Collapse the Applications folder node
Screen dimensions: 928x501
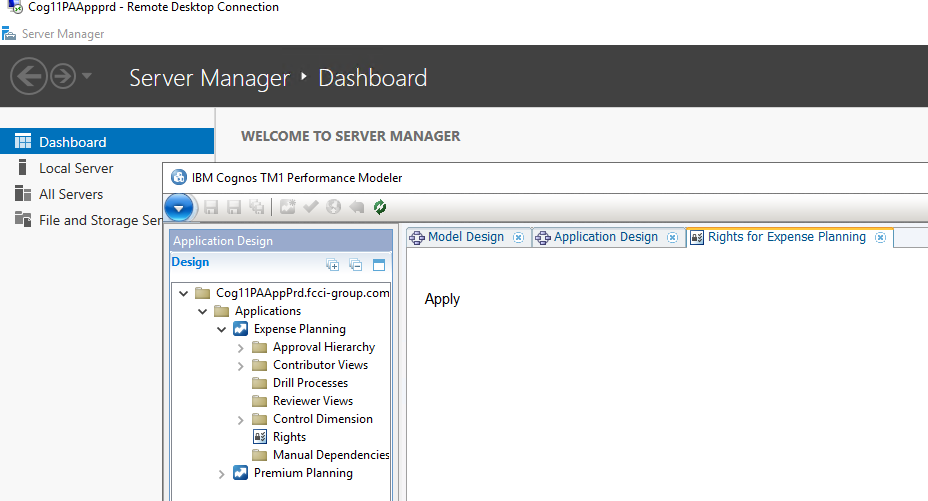click(202, 311)
